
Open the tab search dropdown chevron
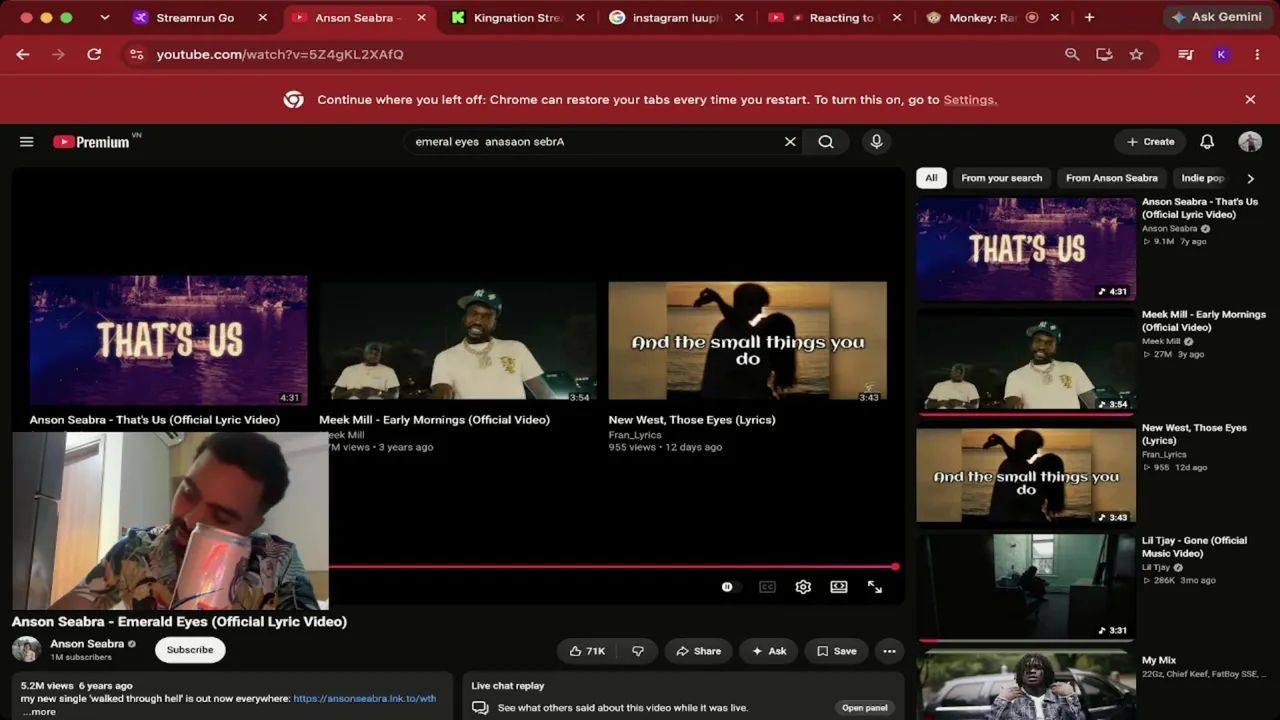click(104, 17)
